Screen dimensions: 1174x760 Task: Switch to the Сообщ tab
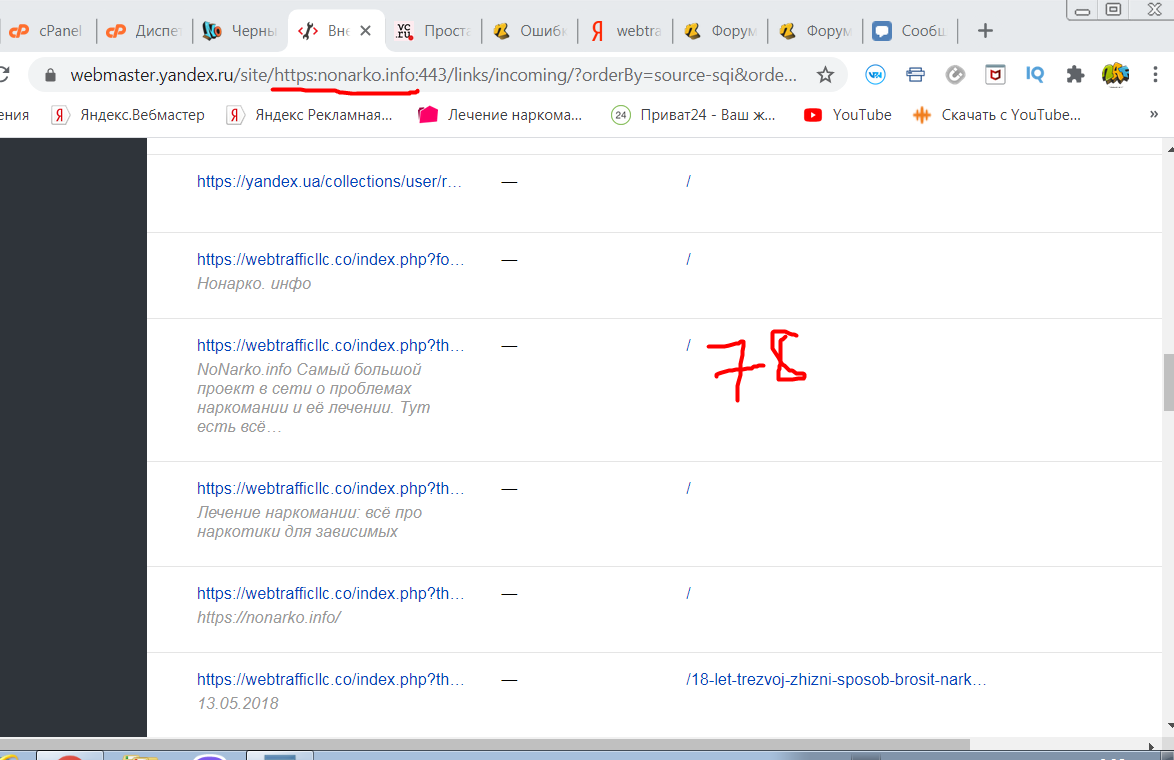(908, 30)
